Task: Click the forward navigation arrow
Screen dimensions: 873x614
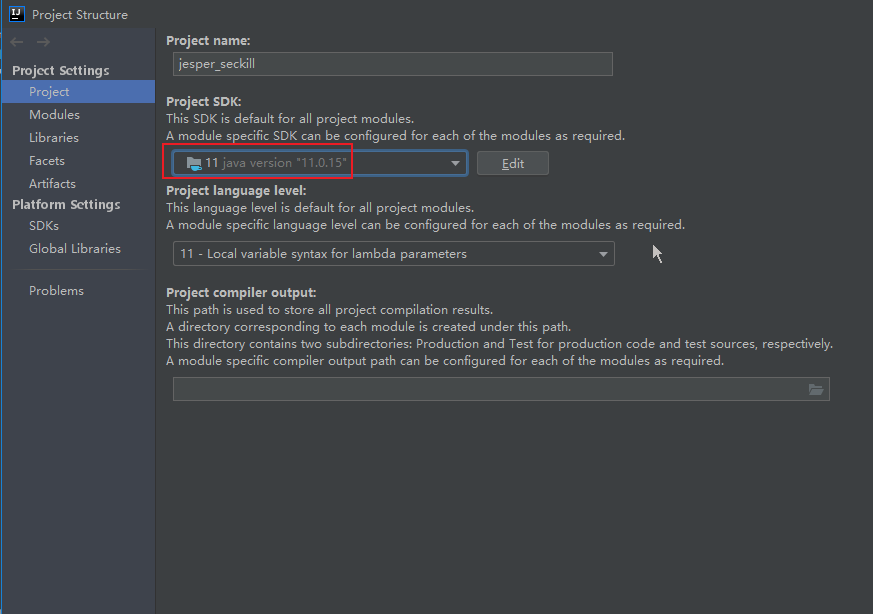Action: (43, 42)
